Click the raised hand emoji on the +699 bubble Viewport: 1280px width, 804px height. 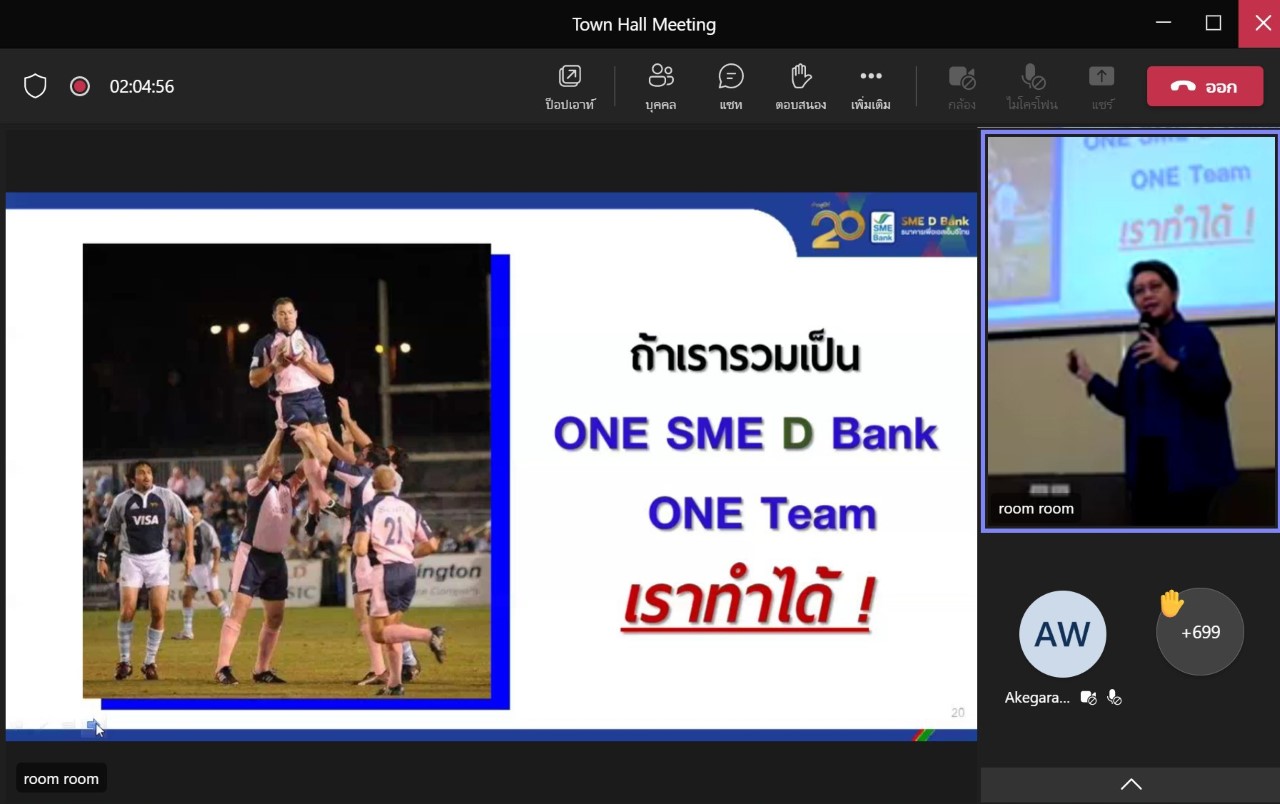click(x=1171, y=604)
